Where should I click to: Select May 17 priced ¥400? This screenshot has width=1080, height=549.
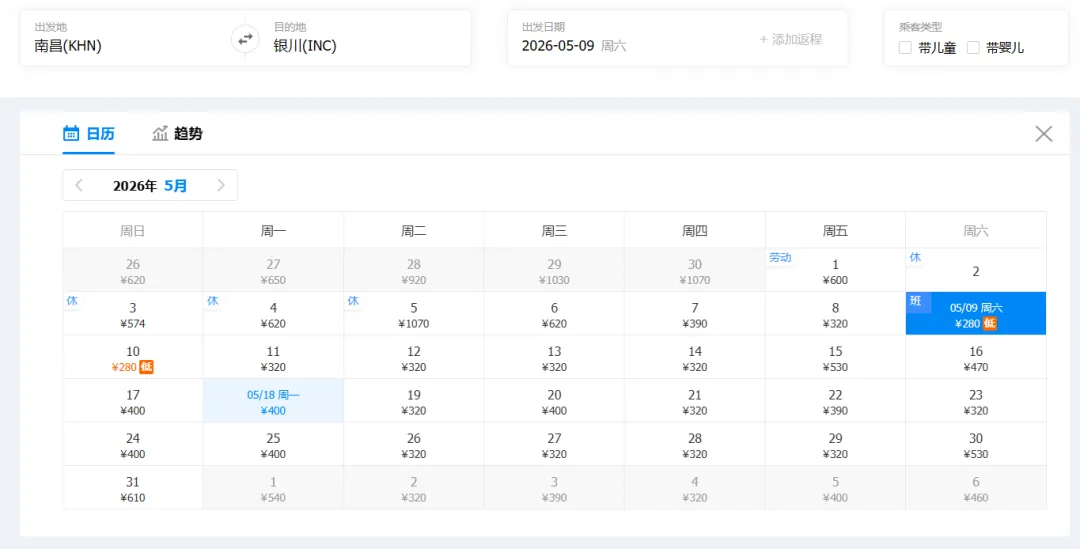(x=133, y=400)
